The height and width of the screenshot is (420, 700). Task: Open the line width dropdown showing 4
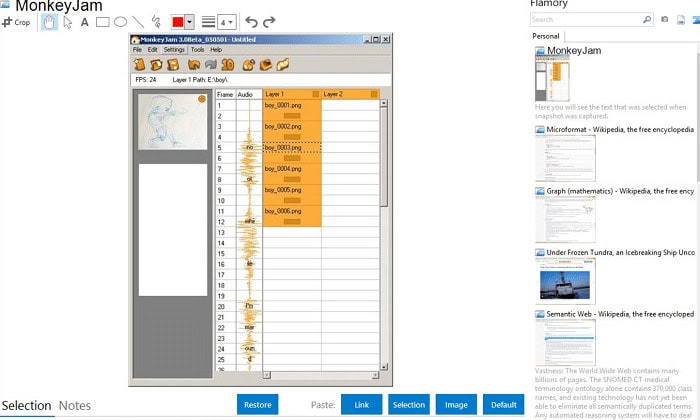tap(226, 22)
